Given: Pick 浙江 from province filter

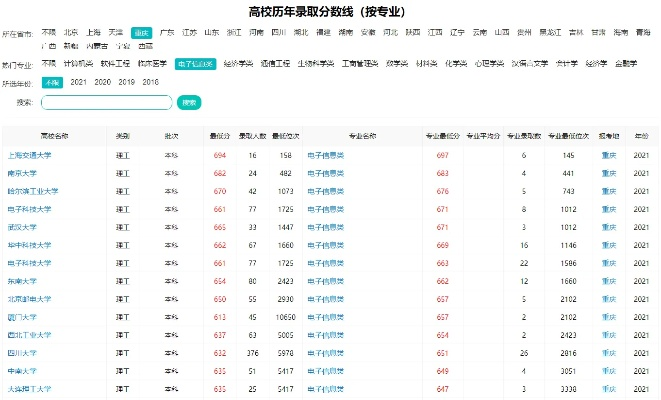Looking at the screenshot, I should tap(234, 32).
